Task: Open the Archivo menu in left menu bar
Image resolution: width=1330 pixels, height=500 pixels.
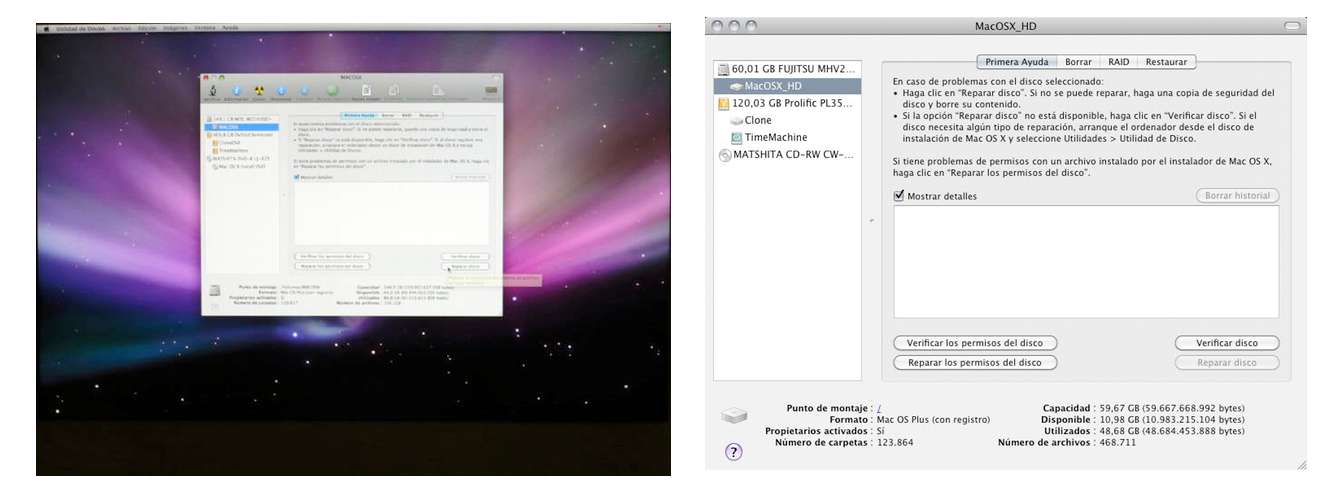Action: pos(121,29)
